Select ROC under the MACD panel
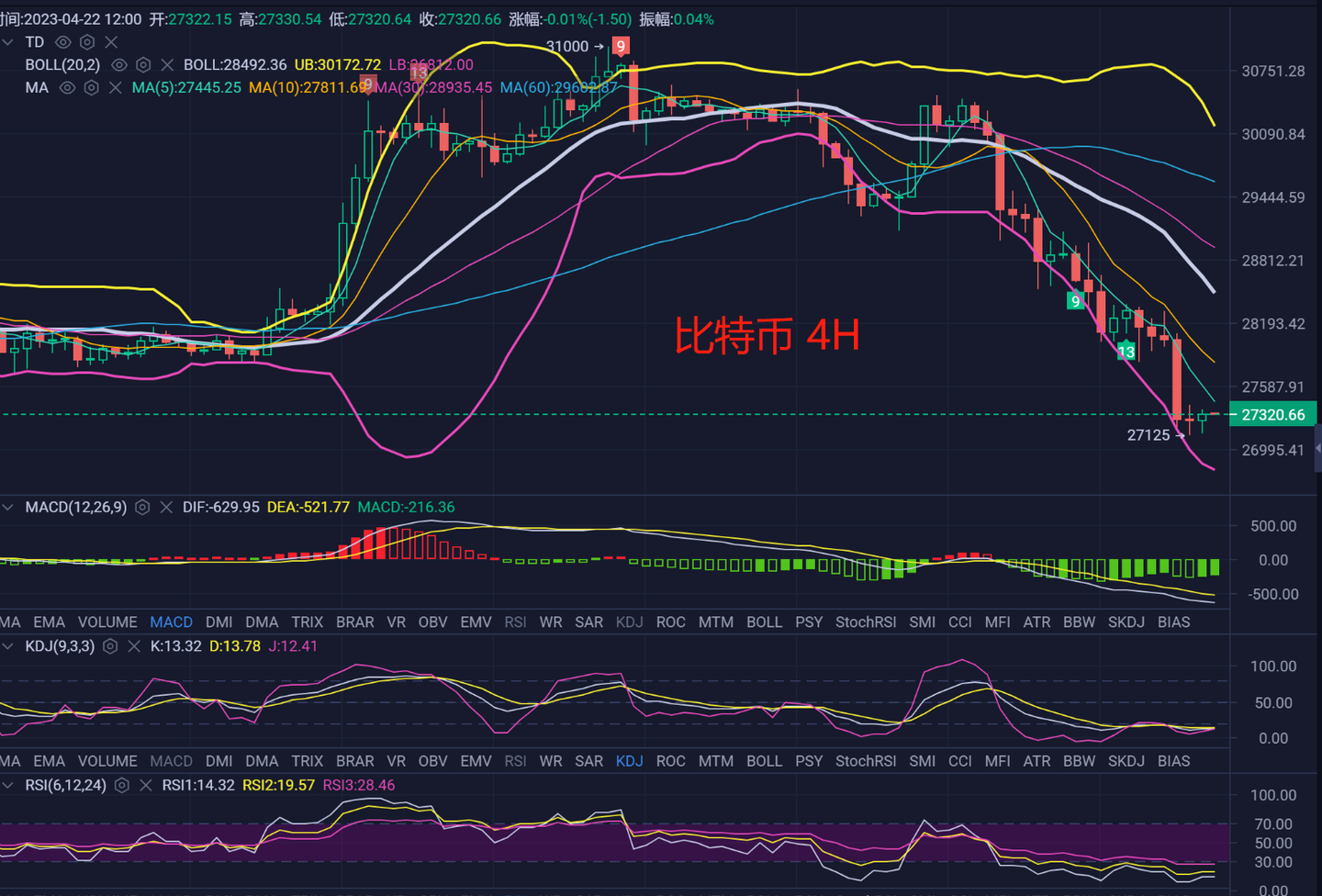This screenshot has height=896, width=1322. tap(671, 622)
